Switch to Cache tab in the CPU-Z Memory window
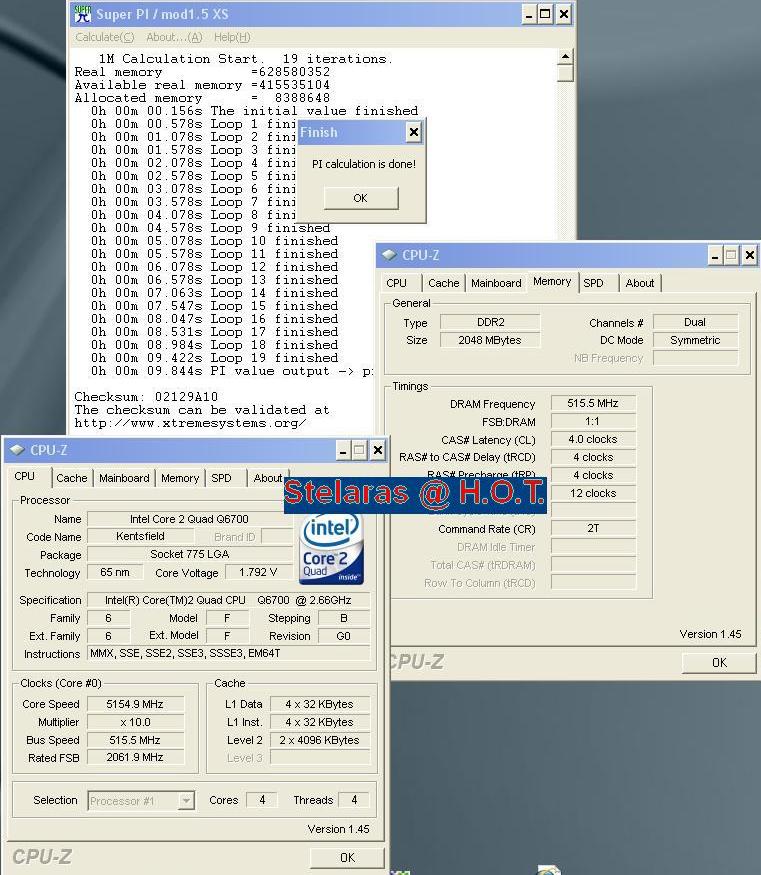 (x=444, y=283)
